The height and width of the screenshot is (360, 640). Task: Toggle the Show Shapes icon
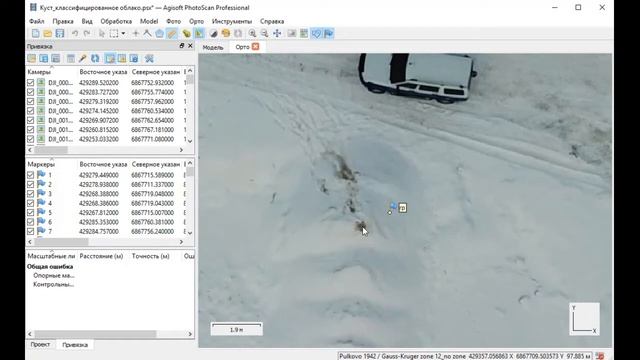click(316, 33)
